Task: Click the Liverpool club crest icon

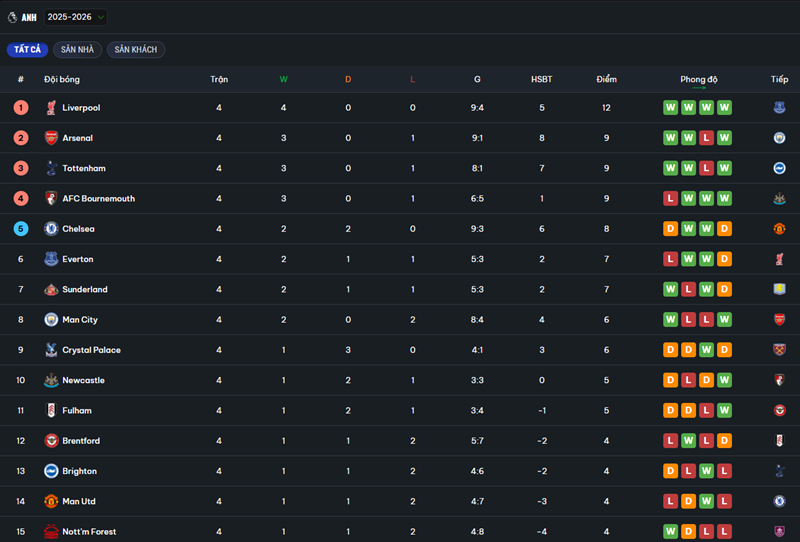Action: click(51, 108)
